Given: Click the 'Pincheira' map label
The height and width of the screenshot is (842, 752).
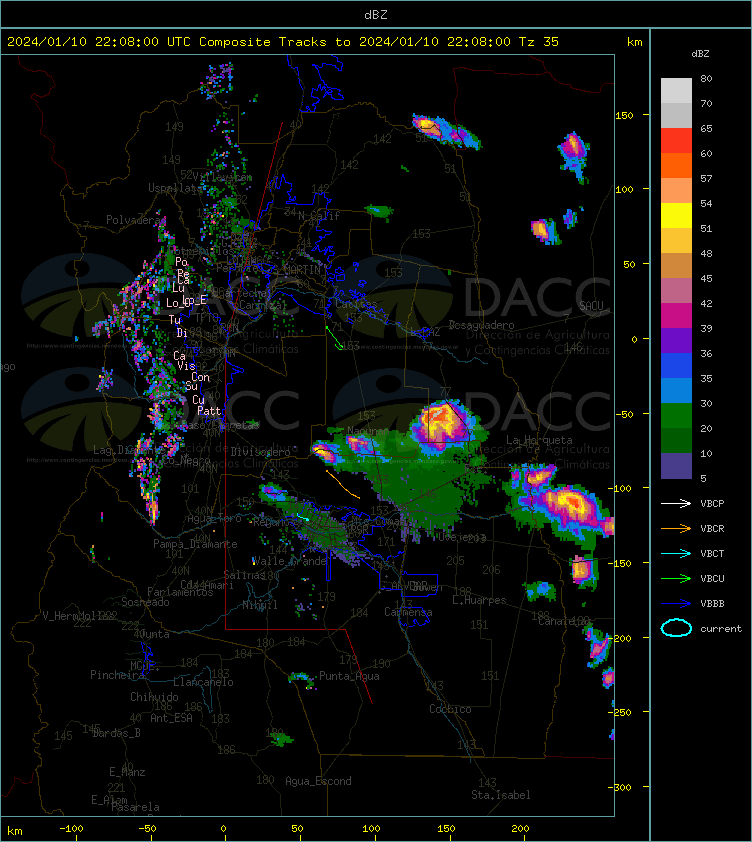Looking at the screenshot, I should (117, 674).
